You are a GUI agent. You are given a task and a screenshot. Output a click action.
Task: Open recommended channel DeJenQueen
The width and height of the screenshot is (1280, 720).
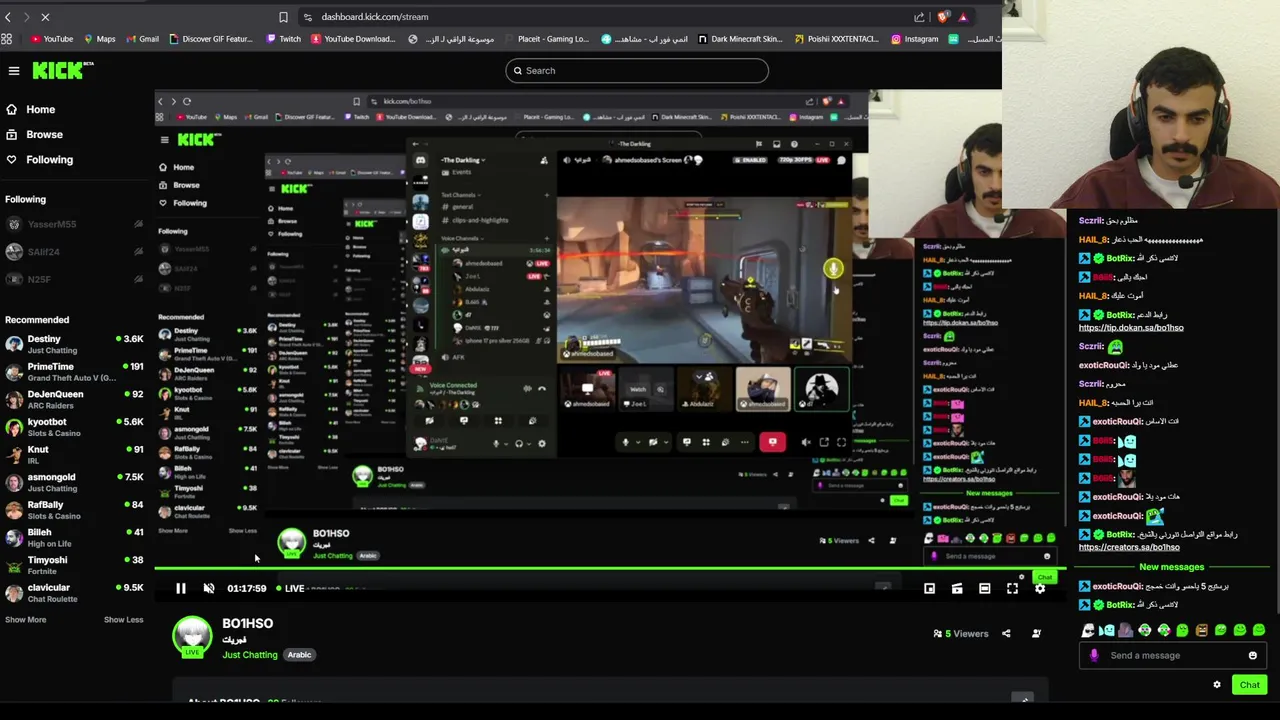point(75,399)
